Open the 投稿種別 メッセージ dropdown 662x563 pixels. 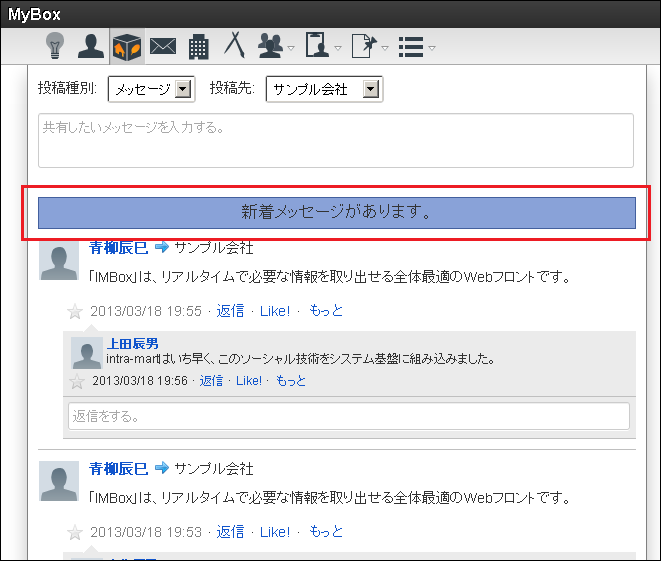[152, 89]
